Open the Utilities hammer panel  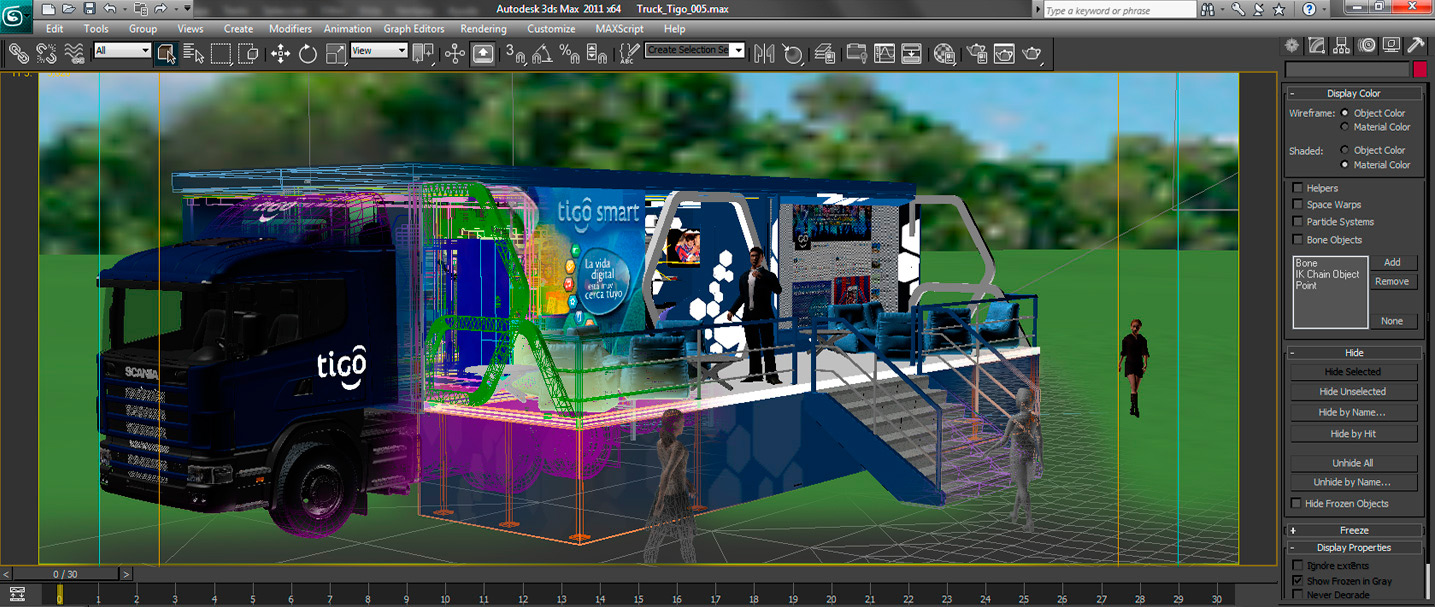coord(1415,45)
